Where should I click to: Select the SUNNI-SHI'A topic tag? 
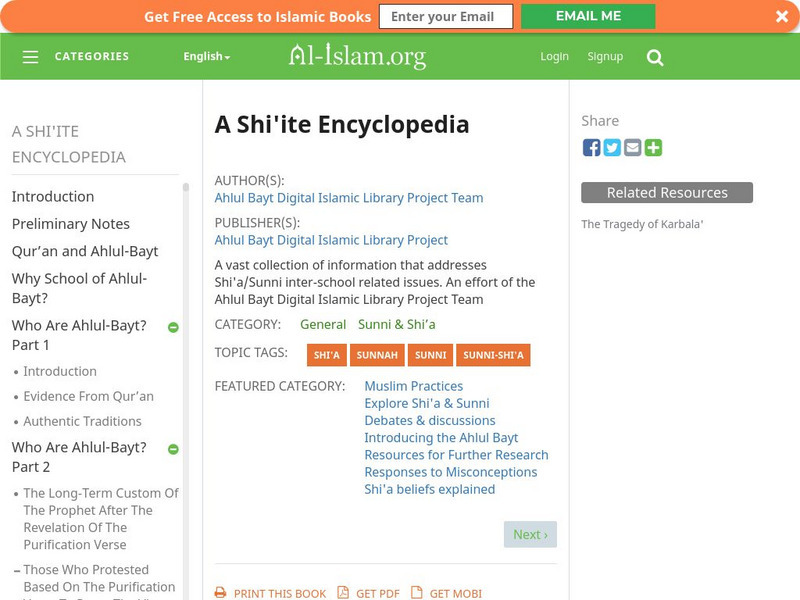click(x=493, y=355)
